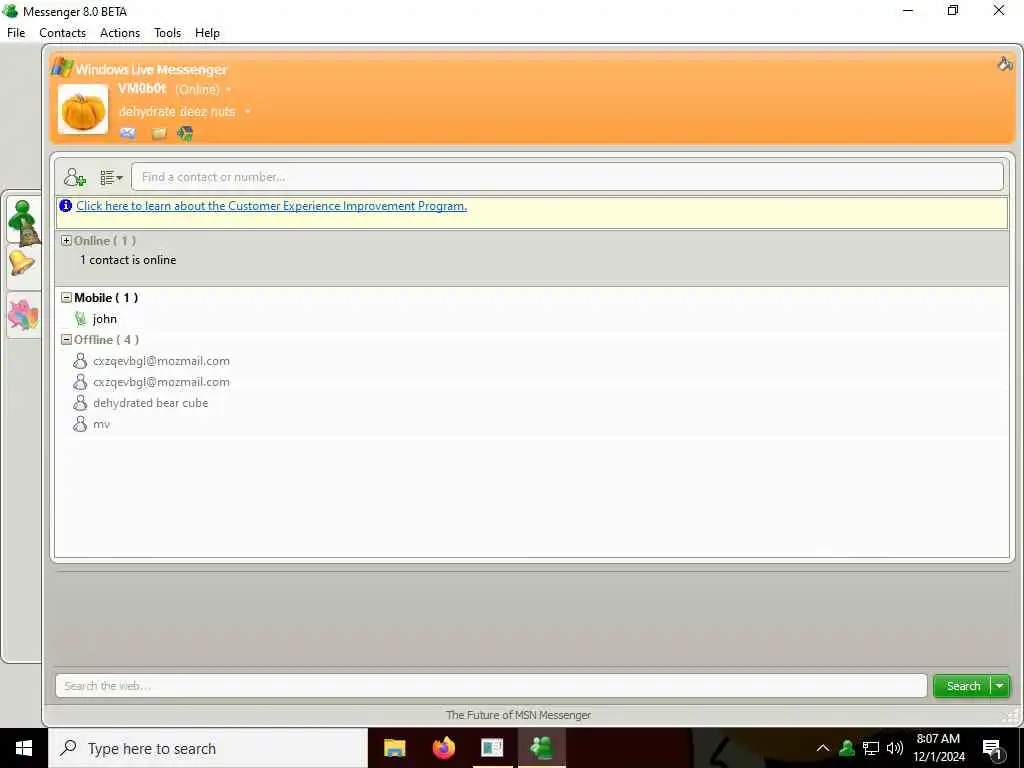Screen dimensions: 1024x768
Task: Select second cxzqevbgl@mozmail.com contact
Action: click(x=161, y=382)
